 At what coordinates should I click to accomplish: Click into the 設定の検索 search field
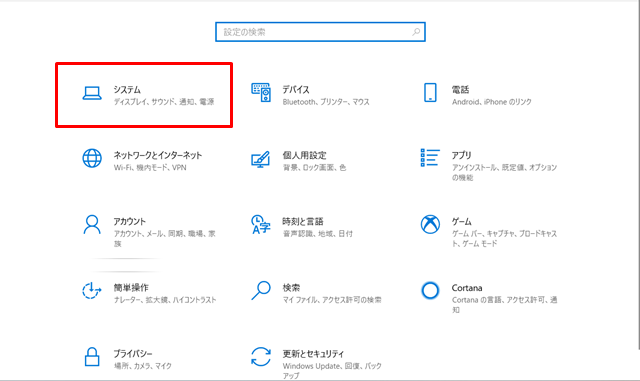pos(320,32)
